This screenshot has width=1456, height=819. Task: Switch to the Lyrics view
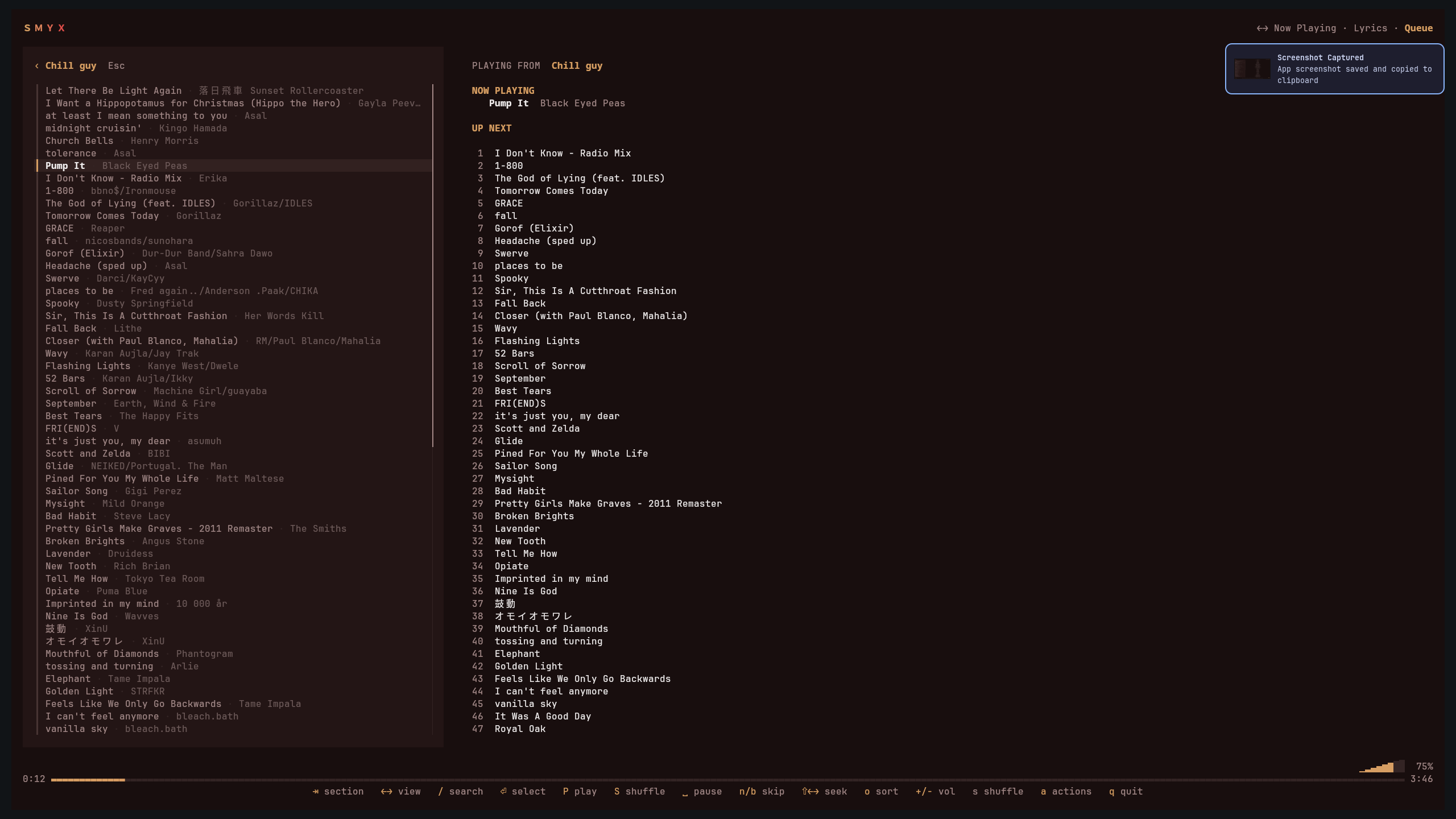point(1370,28)
